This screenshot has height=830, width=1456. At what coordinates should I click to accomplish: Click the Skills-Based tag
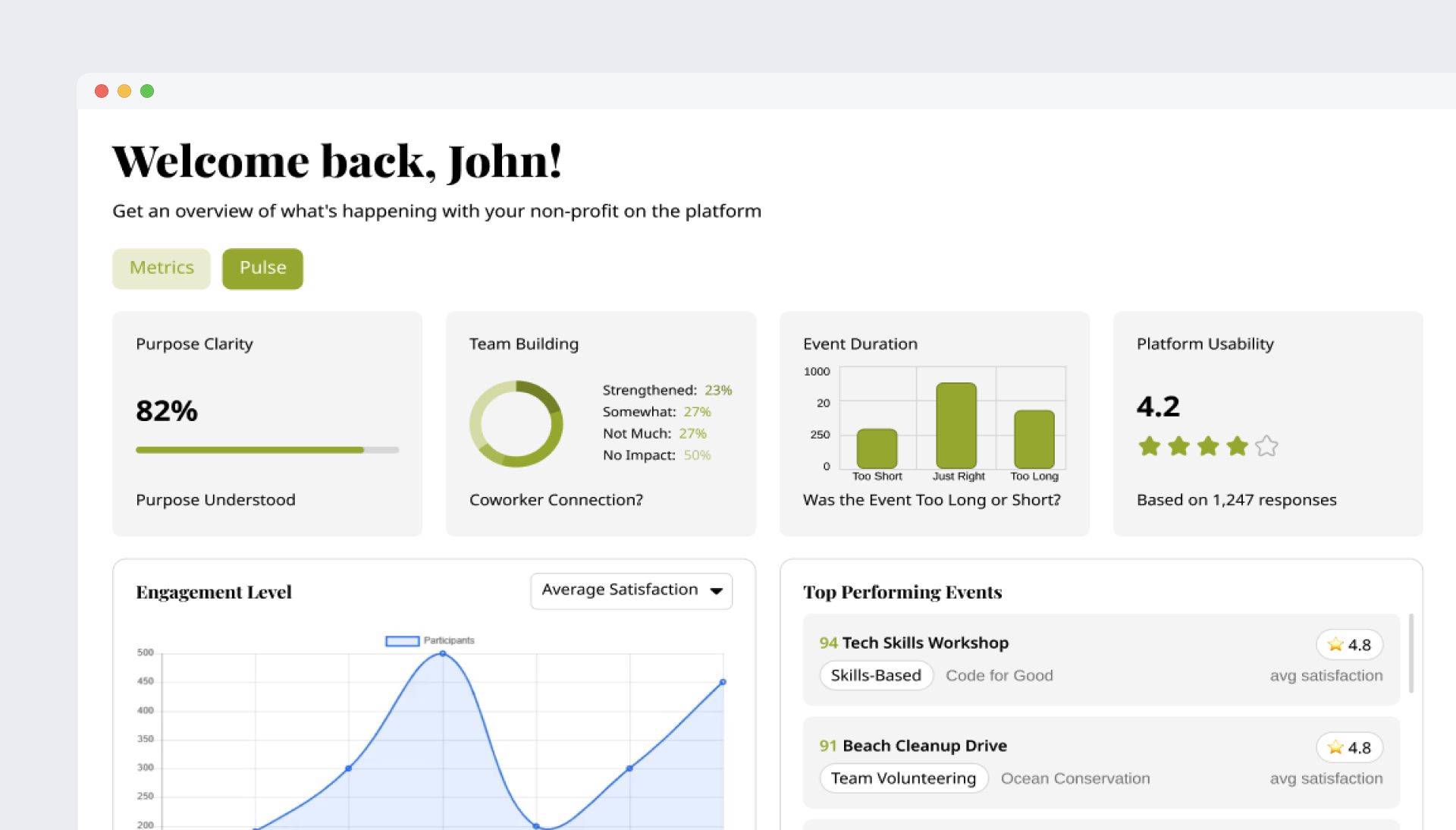click(x=876, y=675)
